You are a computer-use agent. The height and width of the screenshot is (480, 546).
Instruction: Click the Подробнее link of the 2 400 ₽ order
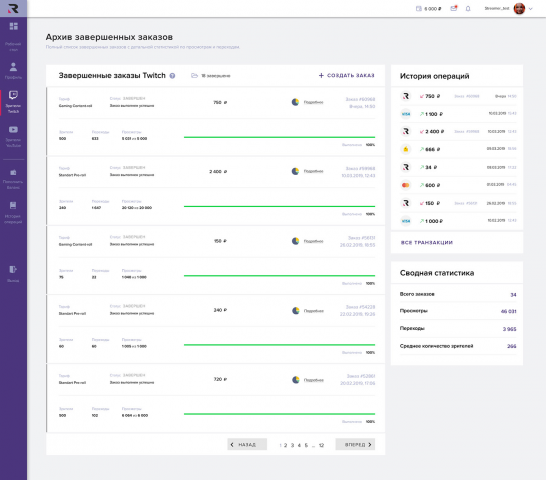click(313, 171)
